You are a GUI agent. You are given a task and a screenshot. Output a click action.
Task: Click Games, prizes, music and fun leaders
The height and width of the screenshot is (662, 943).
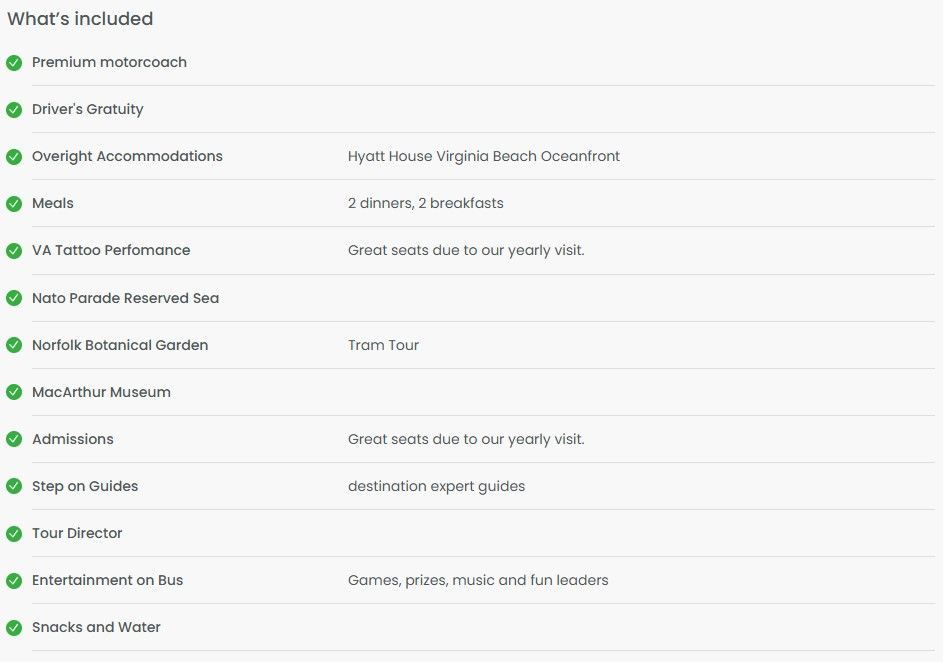[478, 580]
